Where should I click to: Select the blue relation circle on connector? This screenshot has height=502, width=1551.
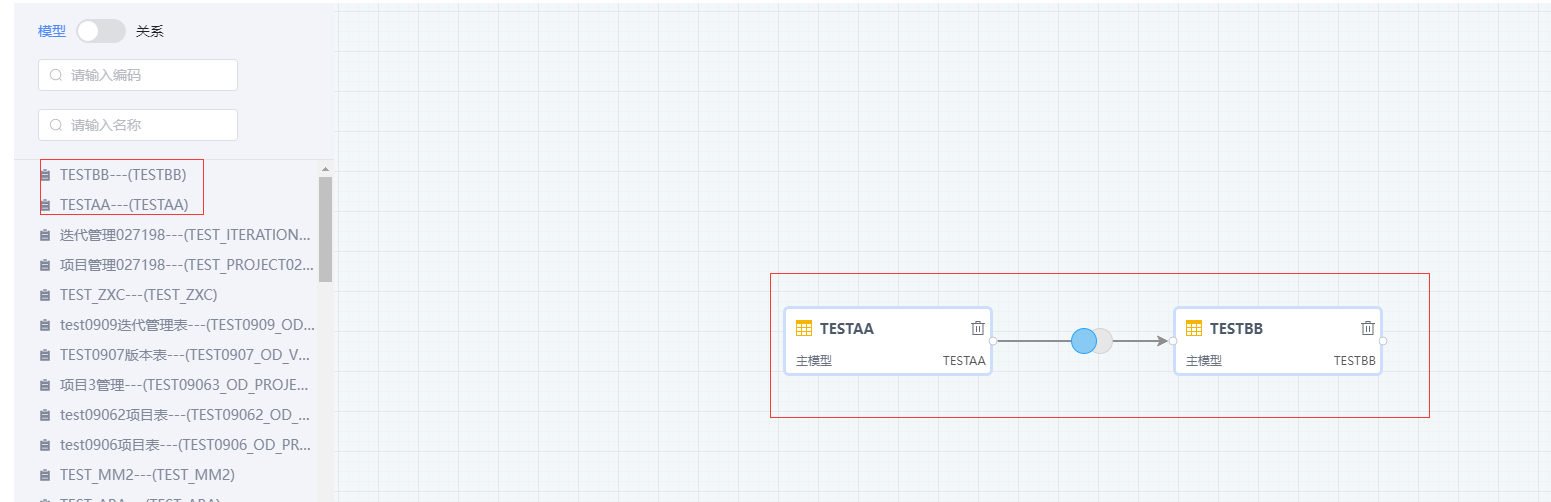pos(1084,341)
